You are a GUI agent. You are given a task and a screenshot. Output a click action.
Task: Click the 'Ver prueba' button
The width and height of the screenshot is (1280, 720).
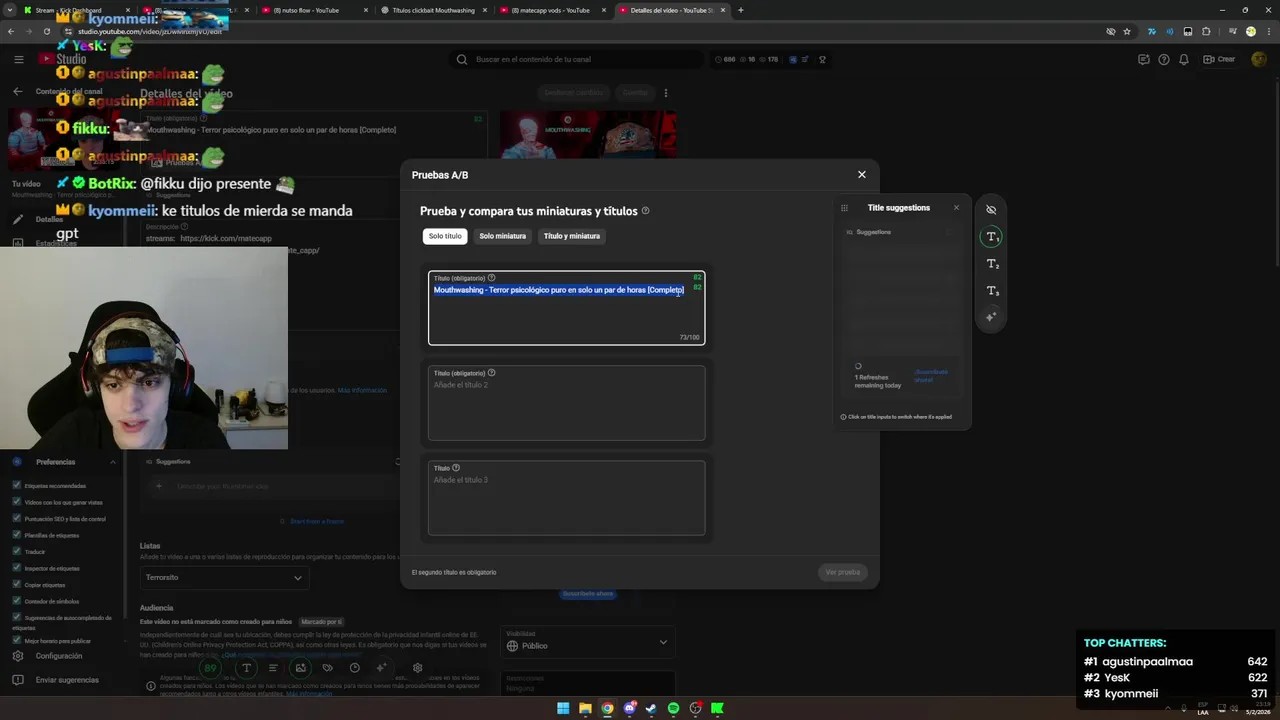click(x=842, y=572)
